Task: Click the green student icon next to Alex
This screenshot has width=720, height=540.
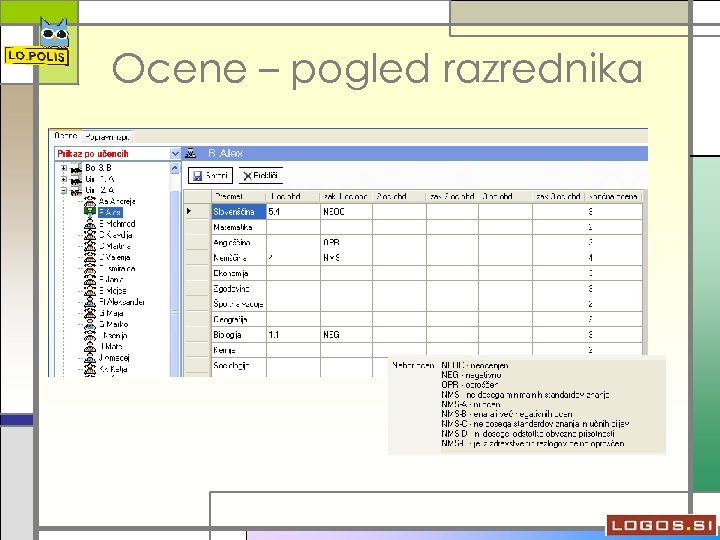Action: (x=90, y=212)
